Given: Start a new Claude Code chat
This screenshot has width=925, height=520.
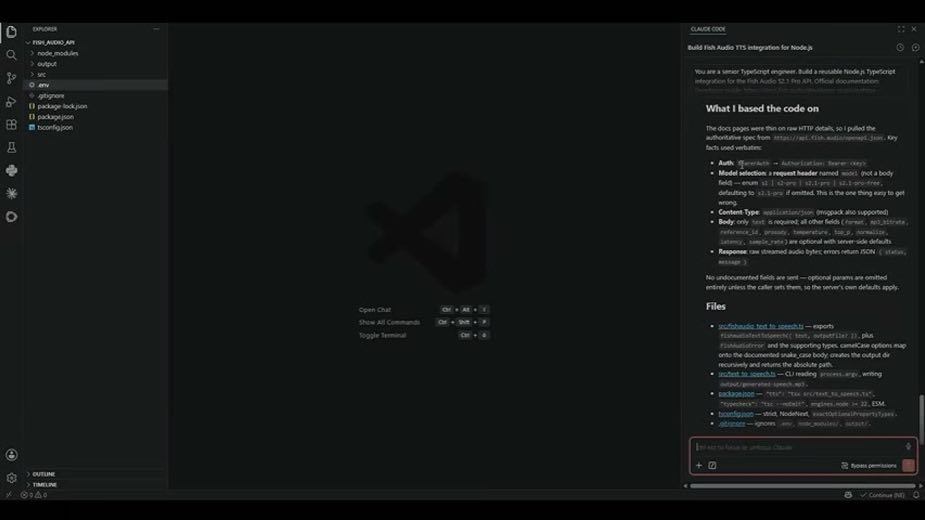Looking at the screenshot, I should tap(915, 48).
